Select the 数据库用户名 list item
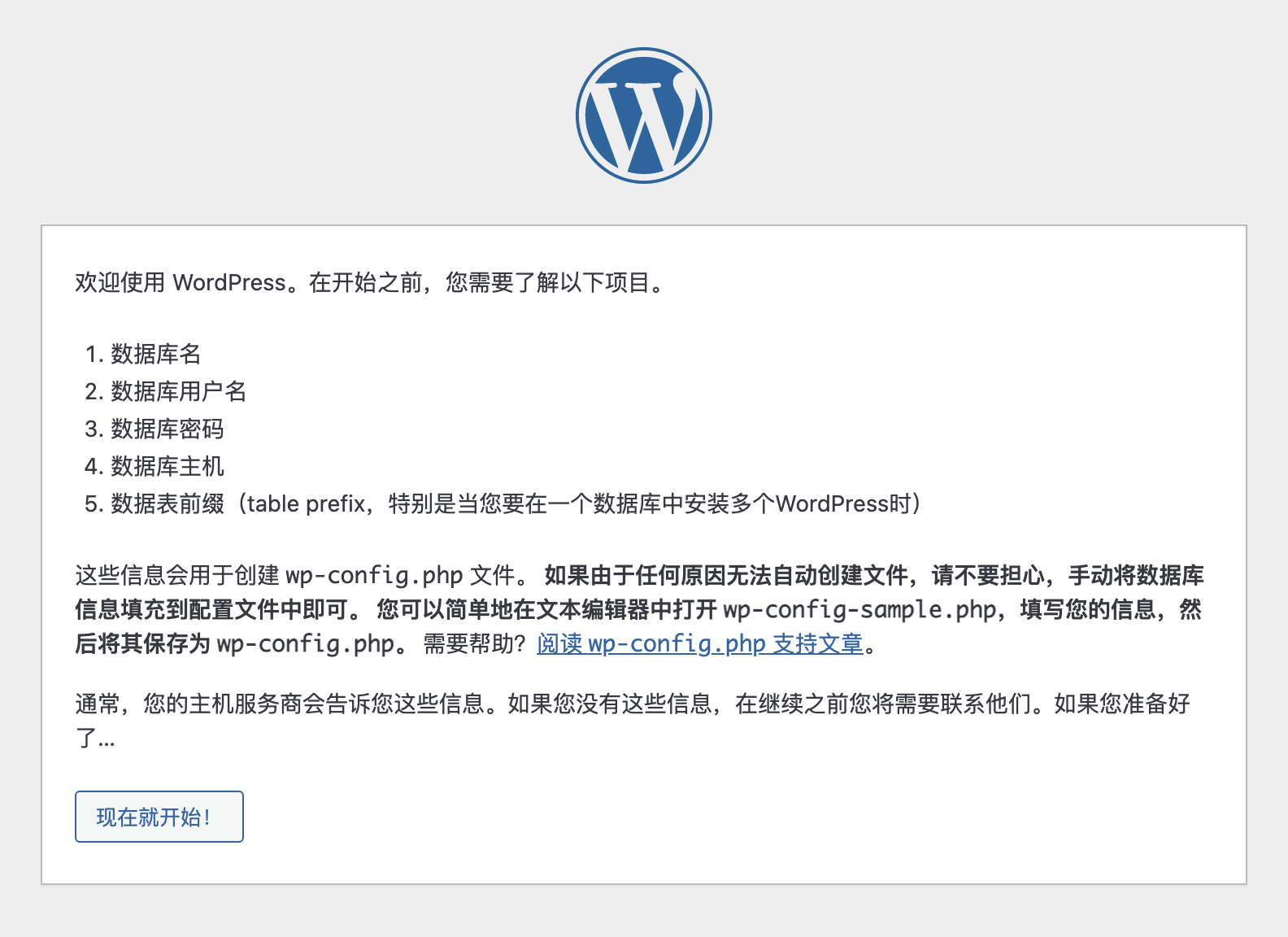Viewport: 1288px width, 937px height. click(178, 391)
